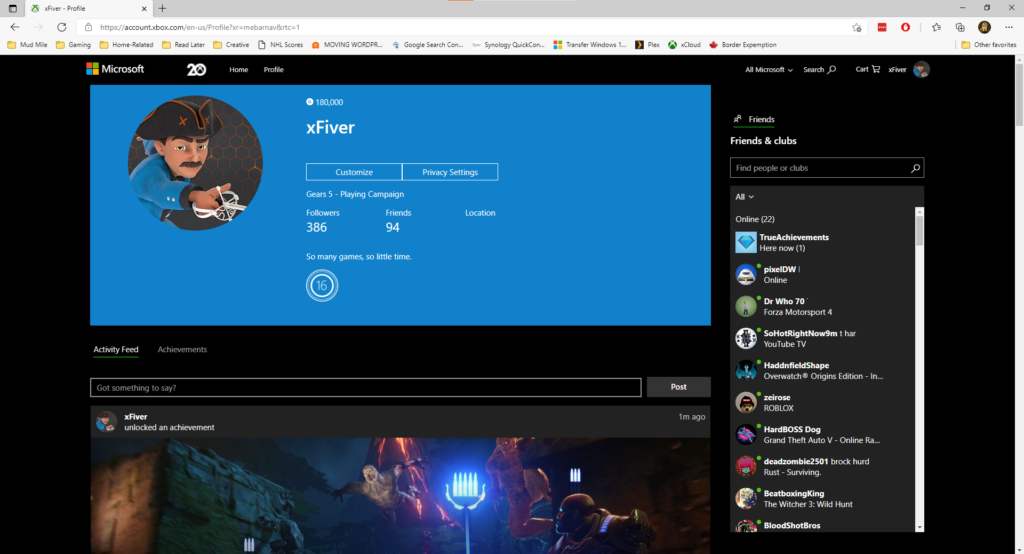
Task: Select the Activity Feed tab
Action: click(116, 350)
